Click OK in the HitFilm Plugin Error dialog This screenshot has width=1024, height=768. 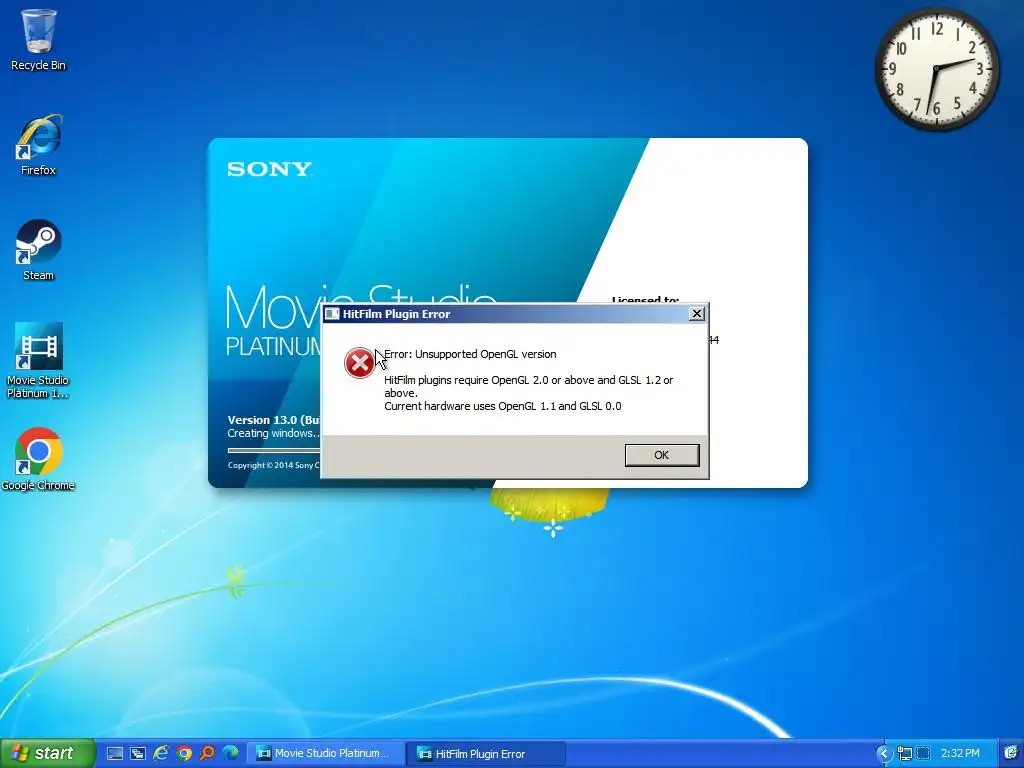tap(662, 455)
